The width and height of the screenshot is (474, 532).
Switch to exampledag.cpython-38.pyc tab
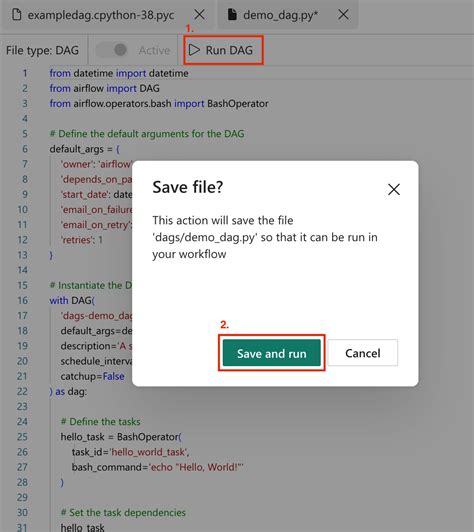tap(101, 15)
